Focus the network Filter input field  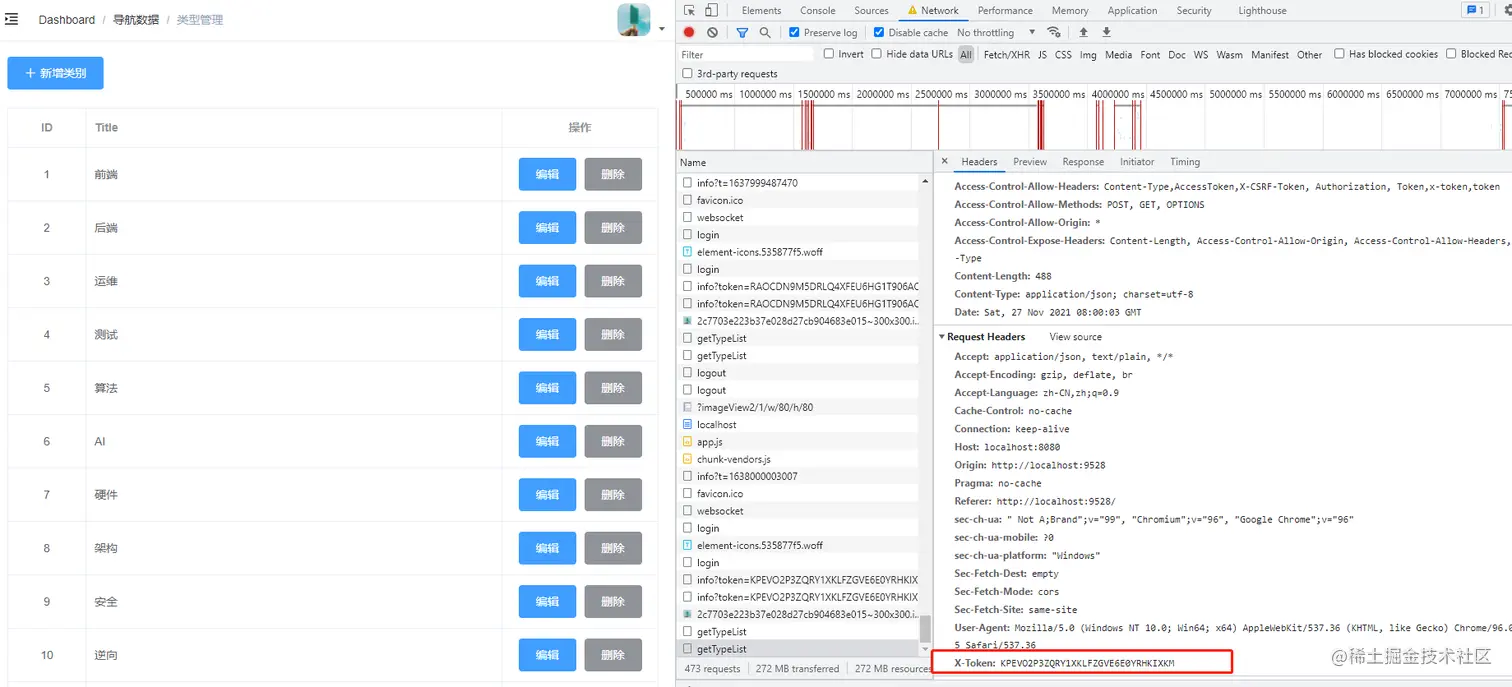pyautogui.click(x=746, y=54)
